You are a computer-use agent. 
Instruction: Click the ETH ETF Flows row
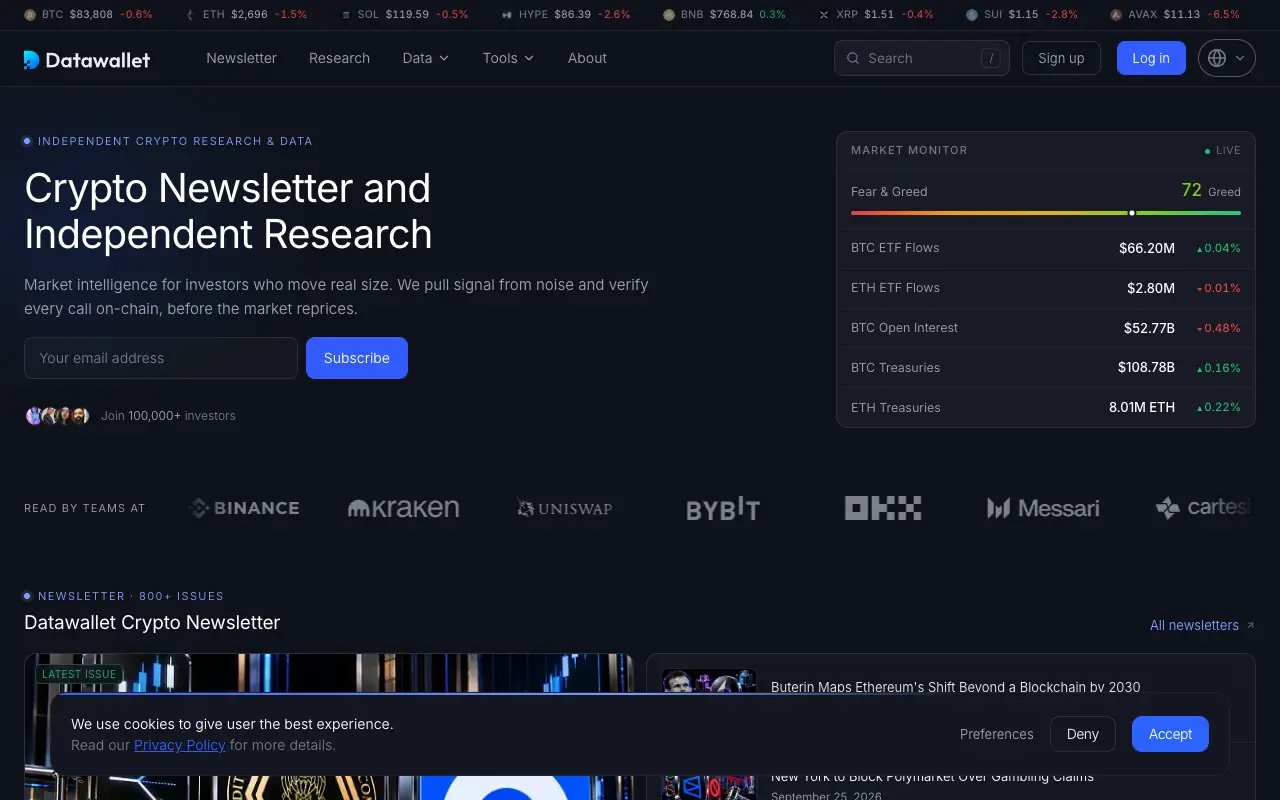tap(1046, 288)
